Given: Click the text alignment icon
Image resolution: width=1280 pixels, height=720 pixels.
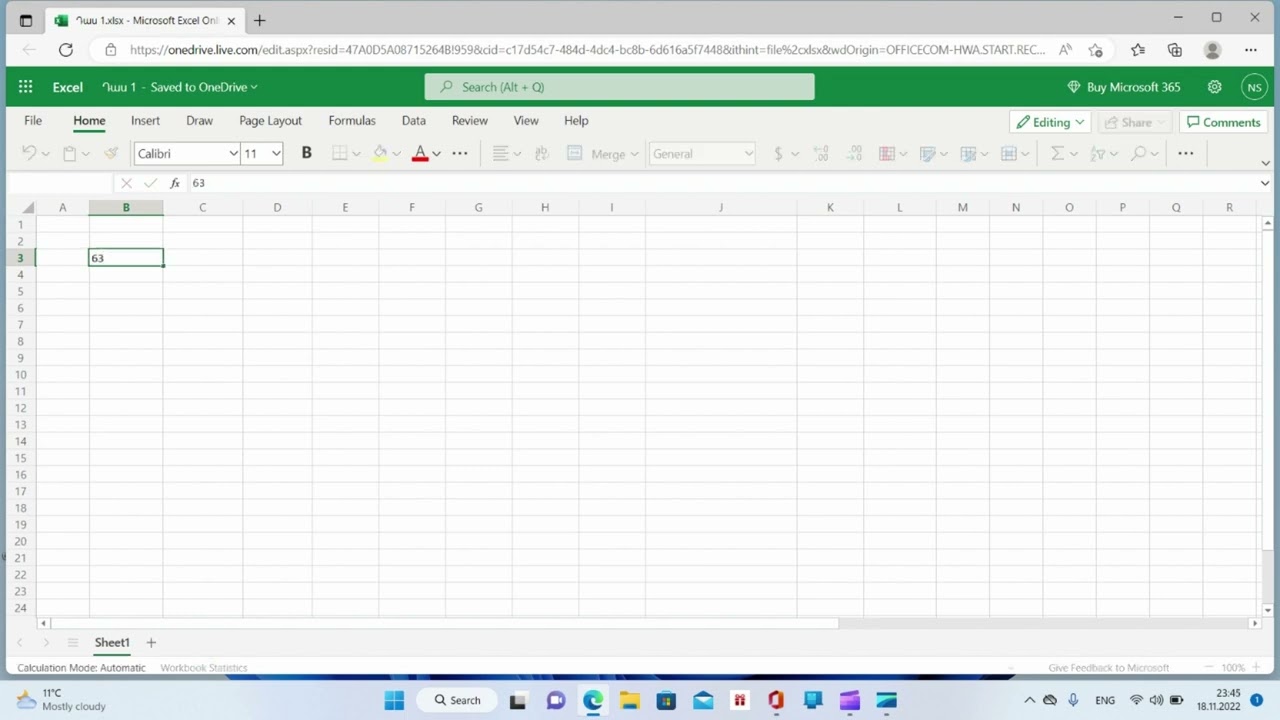Looking at the screenshot, I should (x=501, y=153).
